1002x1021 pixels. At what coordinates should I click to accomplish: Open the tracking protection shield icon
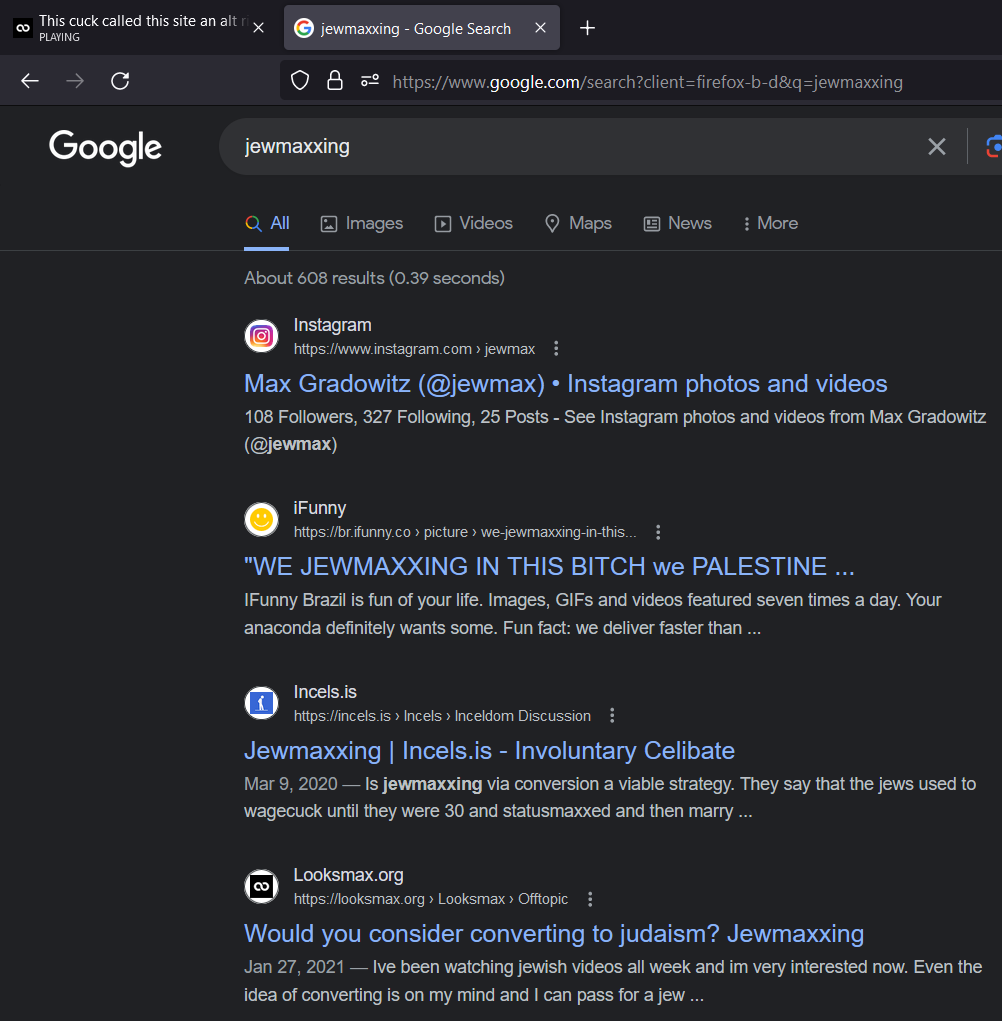pyautogui.click(x=300, y=81)
